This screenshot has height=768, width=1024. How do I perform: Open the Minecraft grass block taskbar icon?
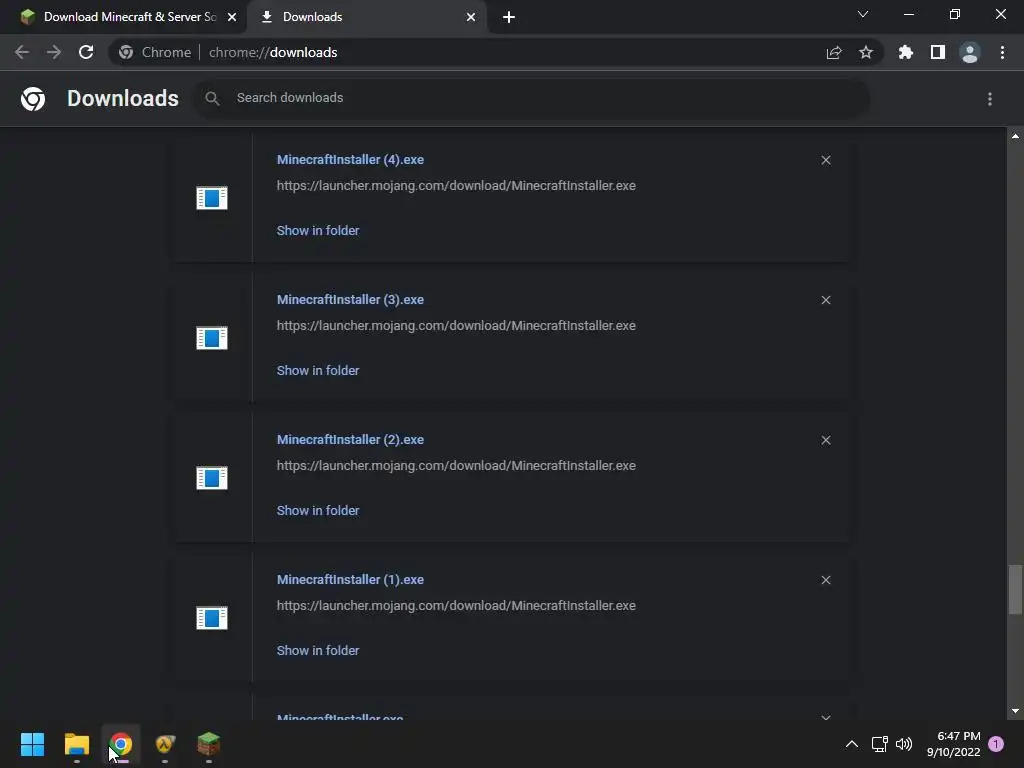[209, 744]
